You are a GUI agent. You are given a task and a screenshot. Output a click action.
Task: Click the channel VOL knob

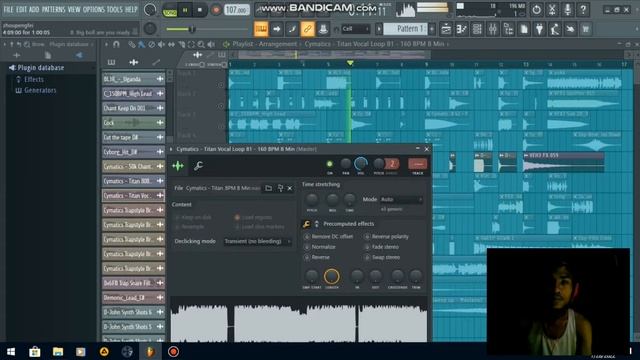pos(361,164)
